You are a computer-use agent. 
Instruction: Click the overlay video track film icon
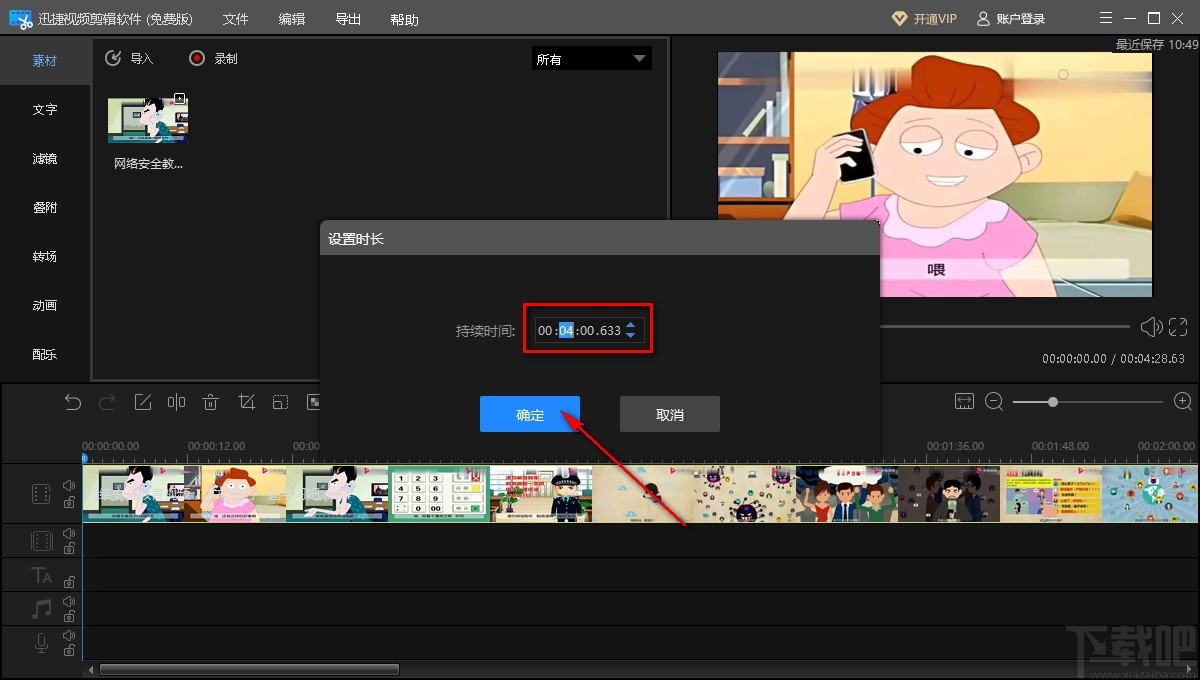point(41,541)
